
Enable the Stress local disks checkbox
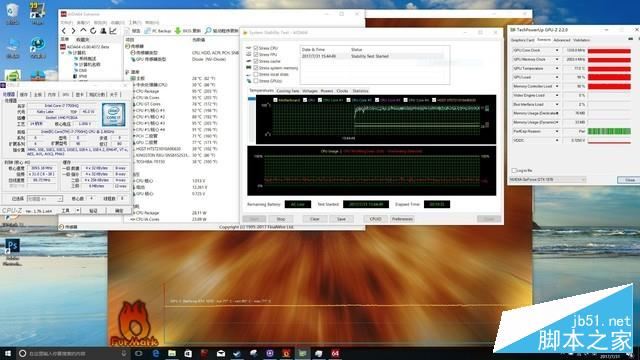(x=256, y=74)
